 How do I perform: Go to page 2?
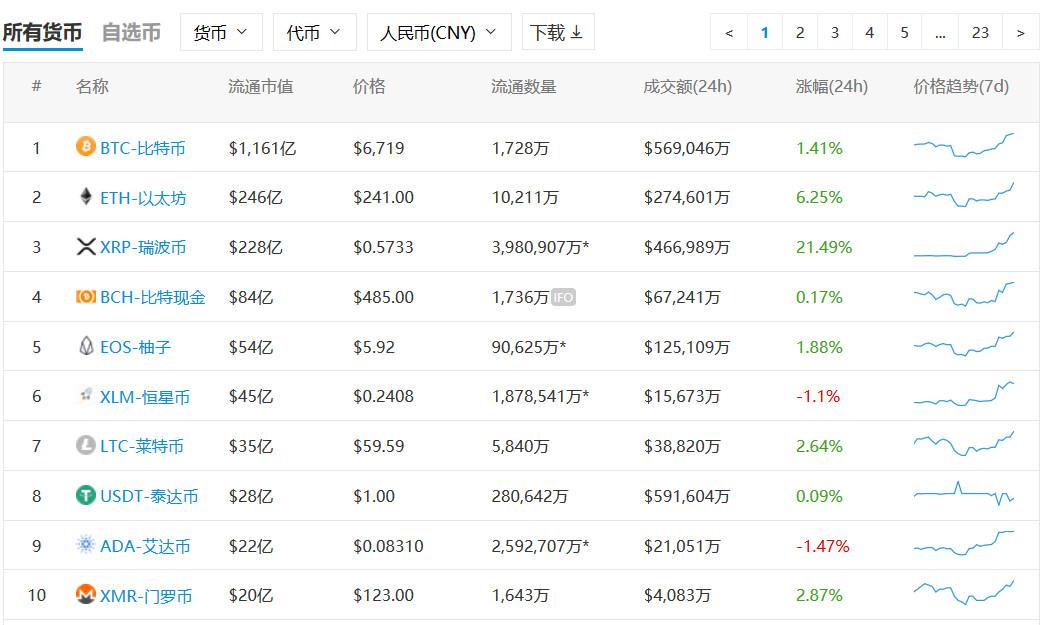click(x=800, y=32)
